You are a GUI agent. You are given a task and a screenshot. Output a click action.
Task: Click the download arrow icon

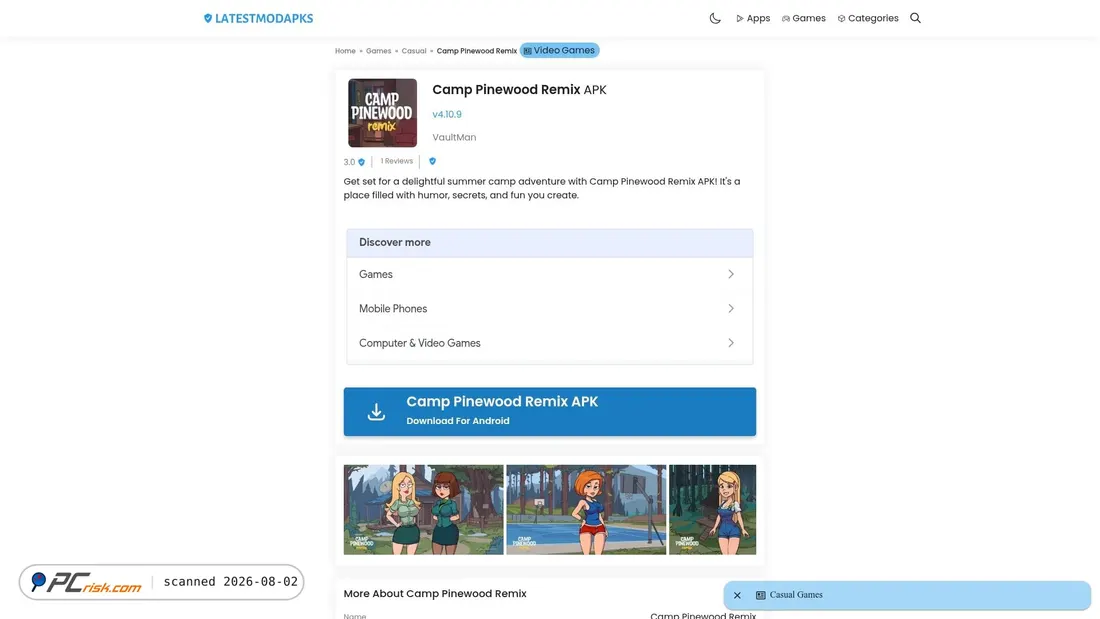pyautogui.click(x=376, y=412)
